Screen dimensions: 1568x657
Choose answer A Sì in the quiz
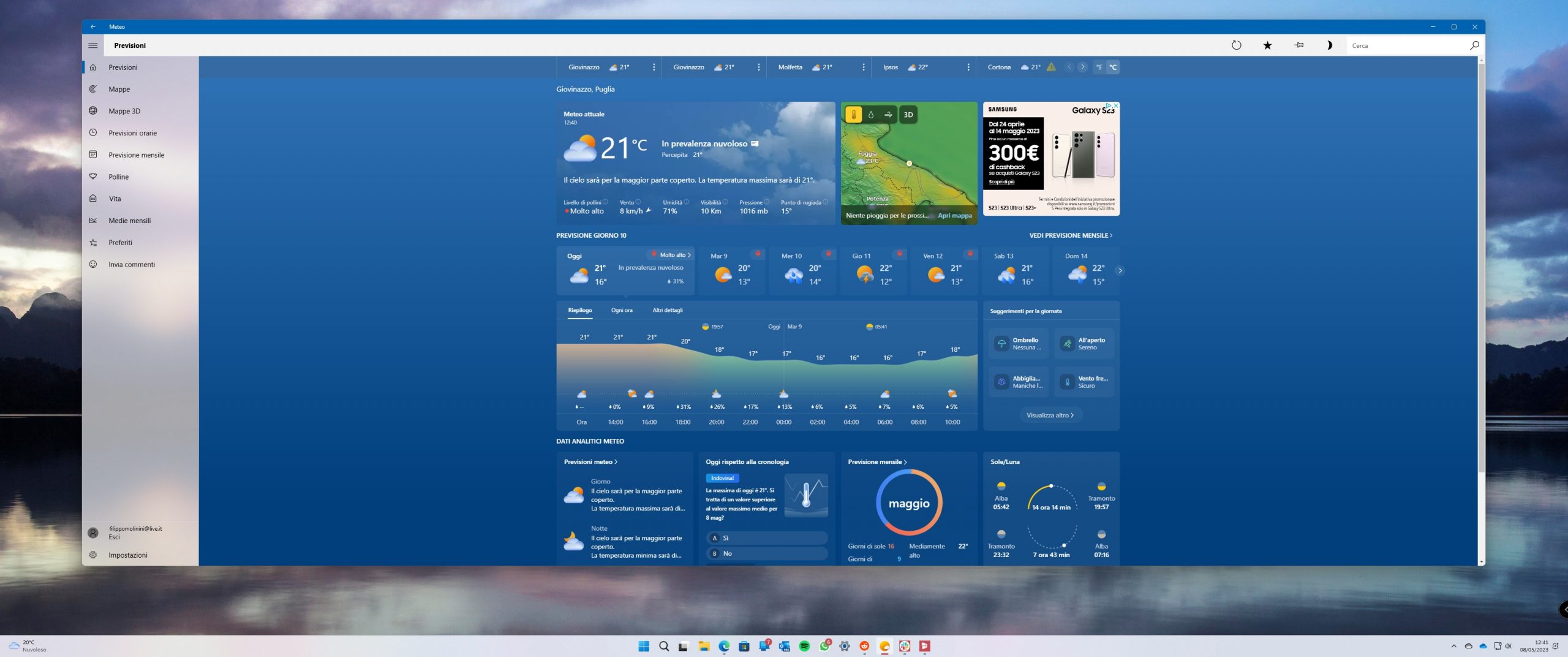767,538
